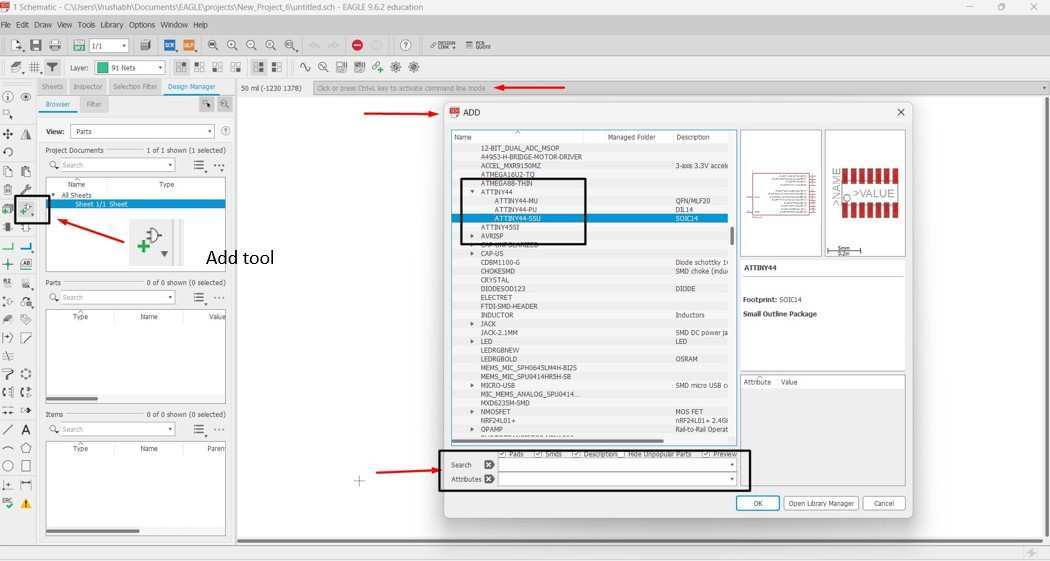Click the Errors warning triangle icon

(x=25, y=503)
